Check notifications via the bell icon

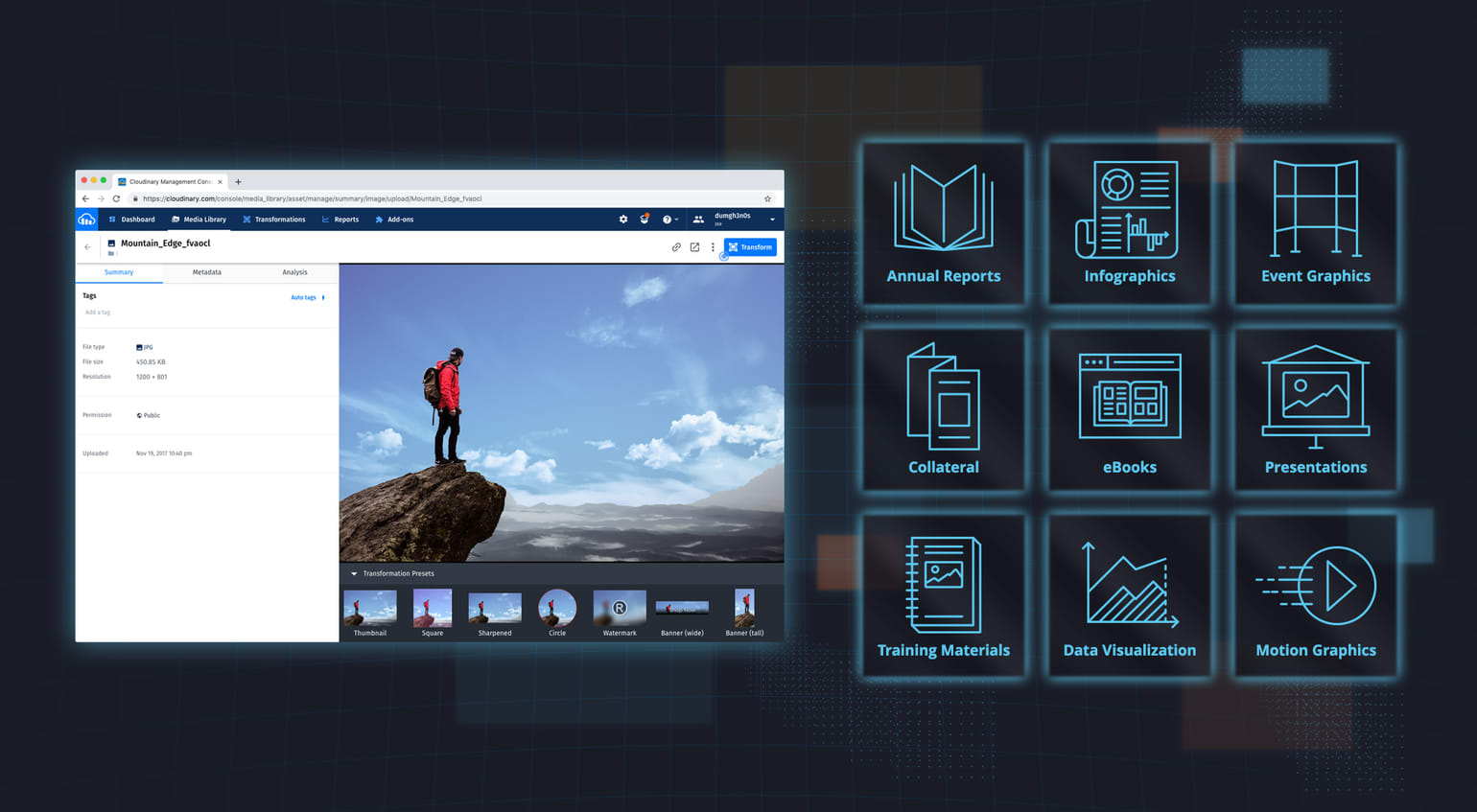click(x=645, y=220)
